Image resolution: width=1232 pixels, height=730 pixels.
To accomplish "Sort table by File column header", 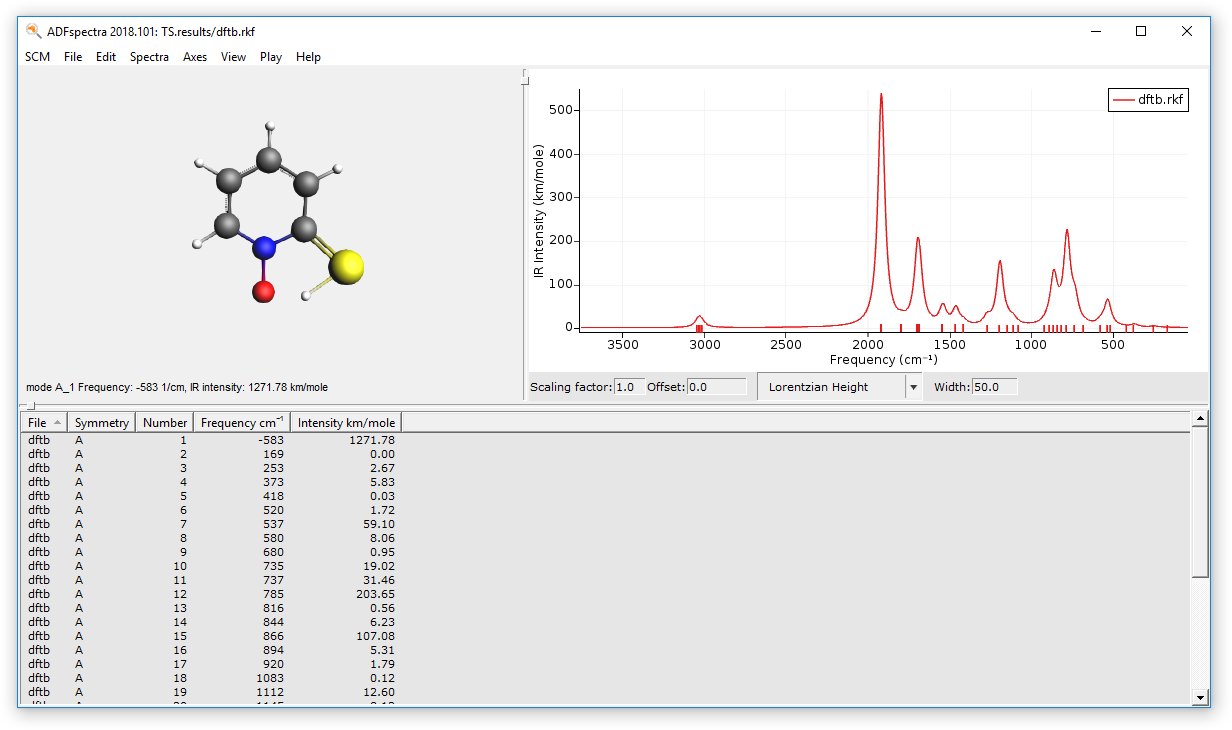I will click(45, 423).
